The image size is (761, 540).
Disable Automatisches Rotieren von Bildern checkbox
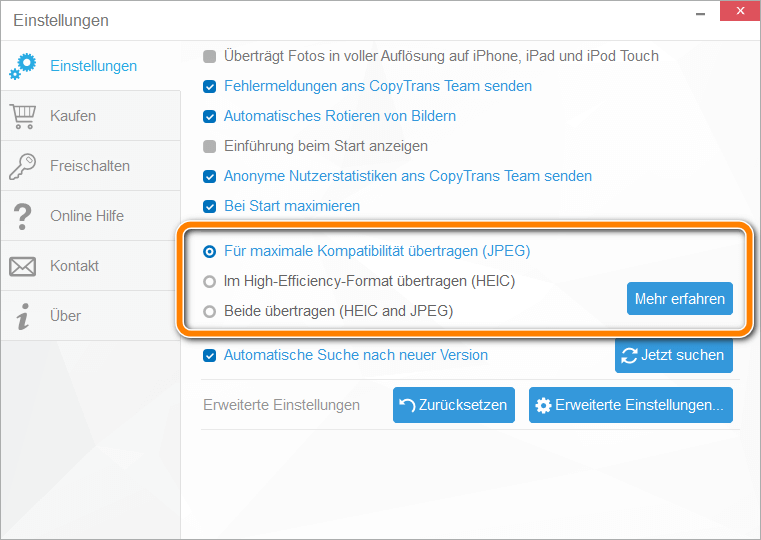coord(210,117)
